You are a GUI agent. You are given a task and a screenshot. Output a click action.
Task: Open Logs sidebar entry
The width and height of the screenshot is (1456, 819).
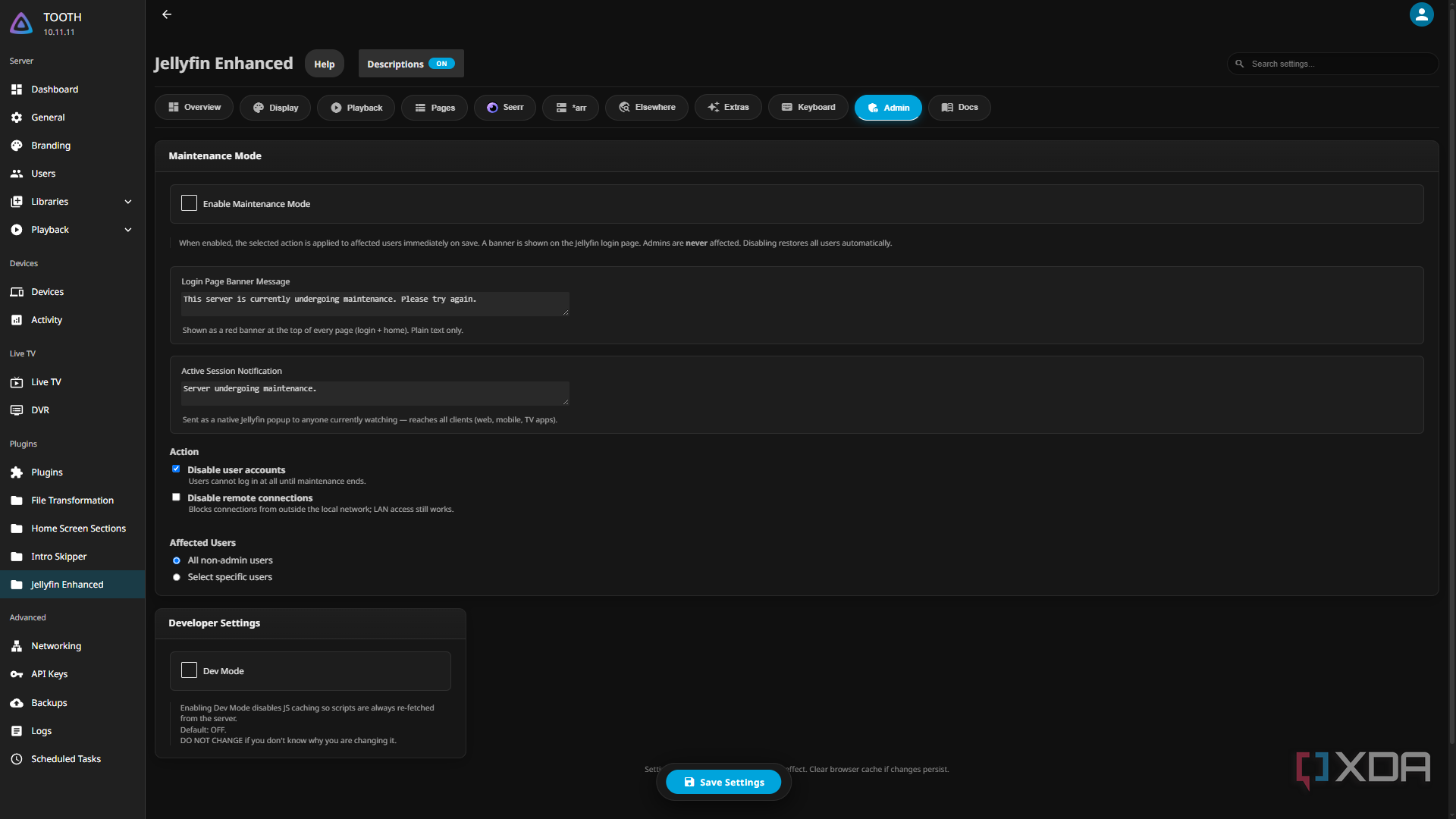pyautogui.click(x=72, y=731)
